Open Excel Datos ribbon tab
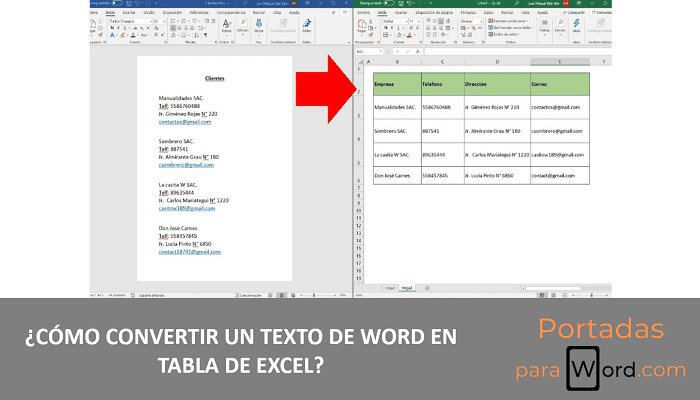This screenshot has width=700, height=400. click(x=489, y=12)
